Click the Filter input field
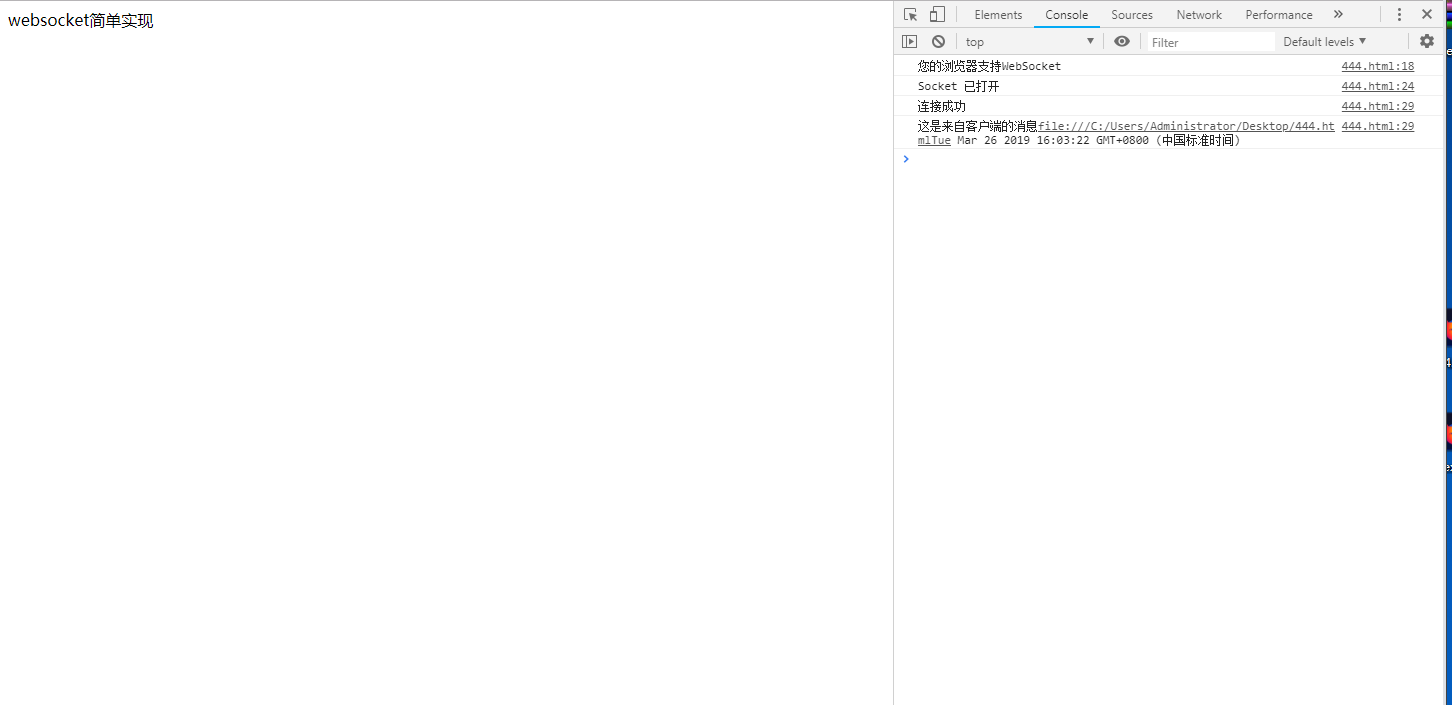Image resolution: width=1452 pixels, height=705 pixels. (x=1210, y=42)
